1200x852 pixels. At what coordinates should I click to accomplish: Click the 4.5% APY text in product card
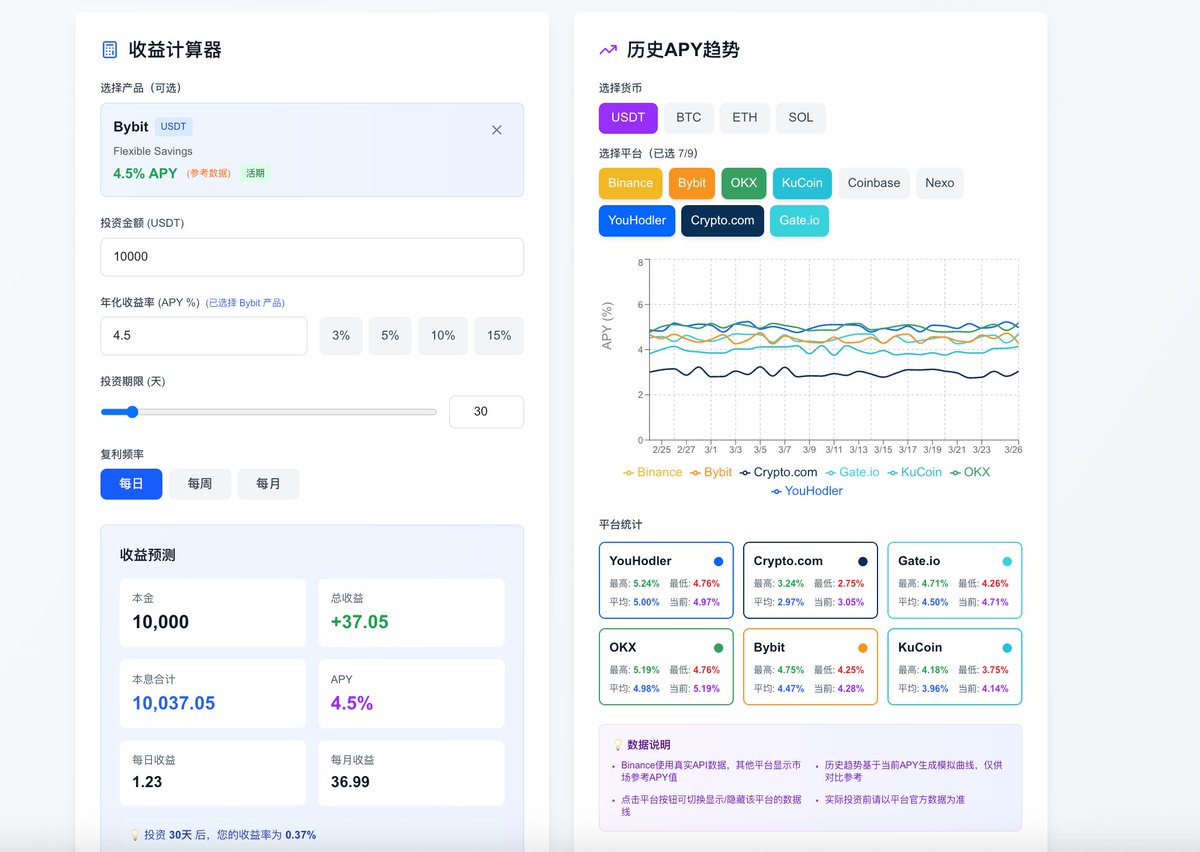click(x=145, y=173)
